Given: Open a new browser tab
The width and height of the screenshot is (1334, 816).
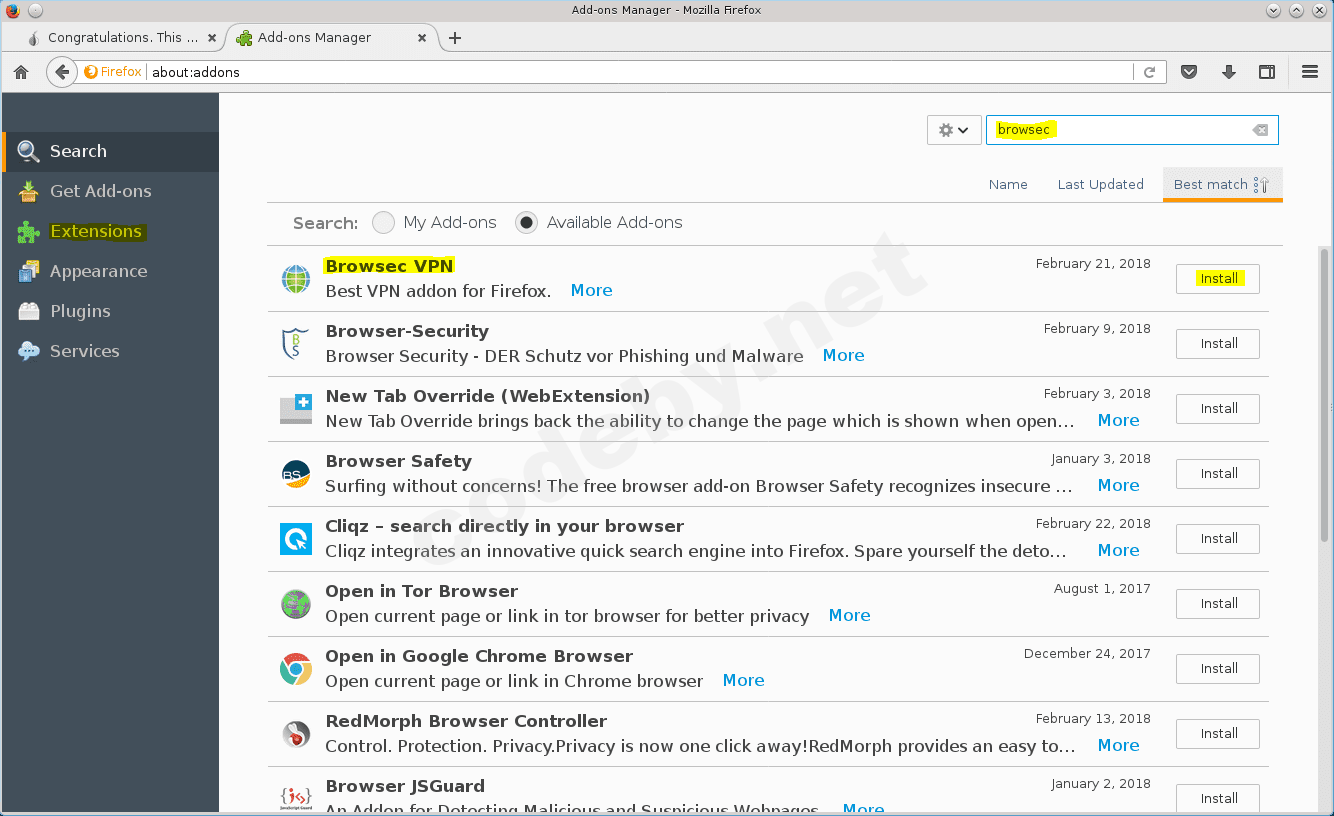Looking at the screenshot, I should pyautogui.click(x=455, y=37).
